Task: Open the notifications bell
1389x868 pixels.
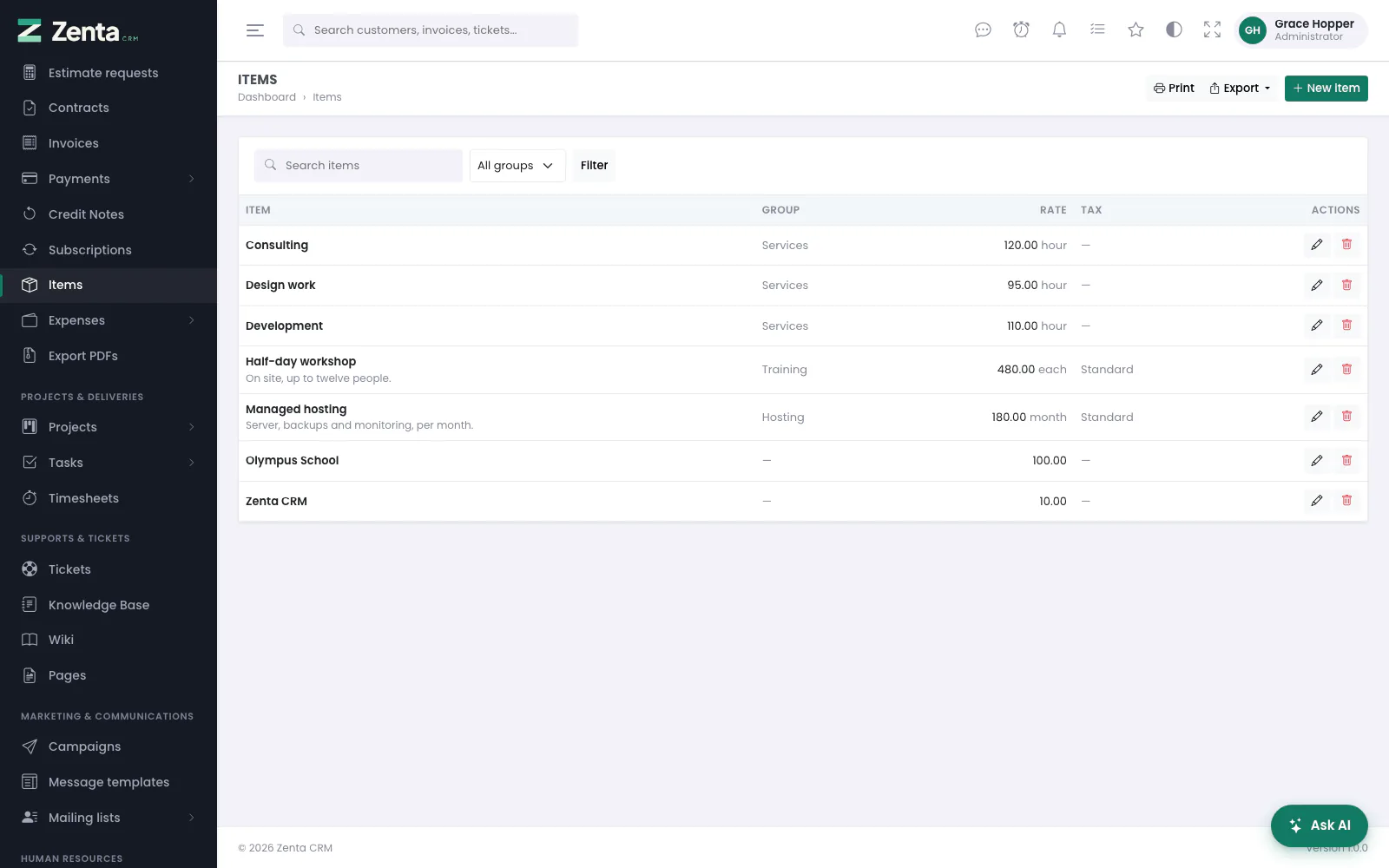Action: point(1059,30)
